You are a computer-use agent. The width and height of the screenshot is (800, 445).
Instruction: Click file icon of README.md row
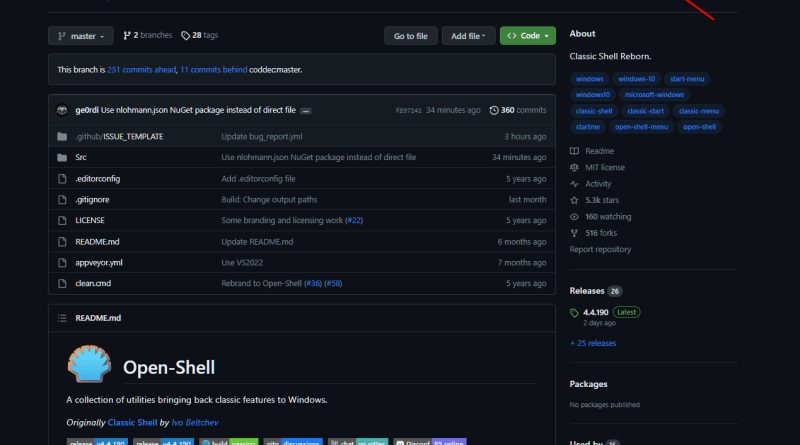(x=62, y=241)
